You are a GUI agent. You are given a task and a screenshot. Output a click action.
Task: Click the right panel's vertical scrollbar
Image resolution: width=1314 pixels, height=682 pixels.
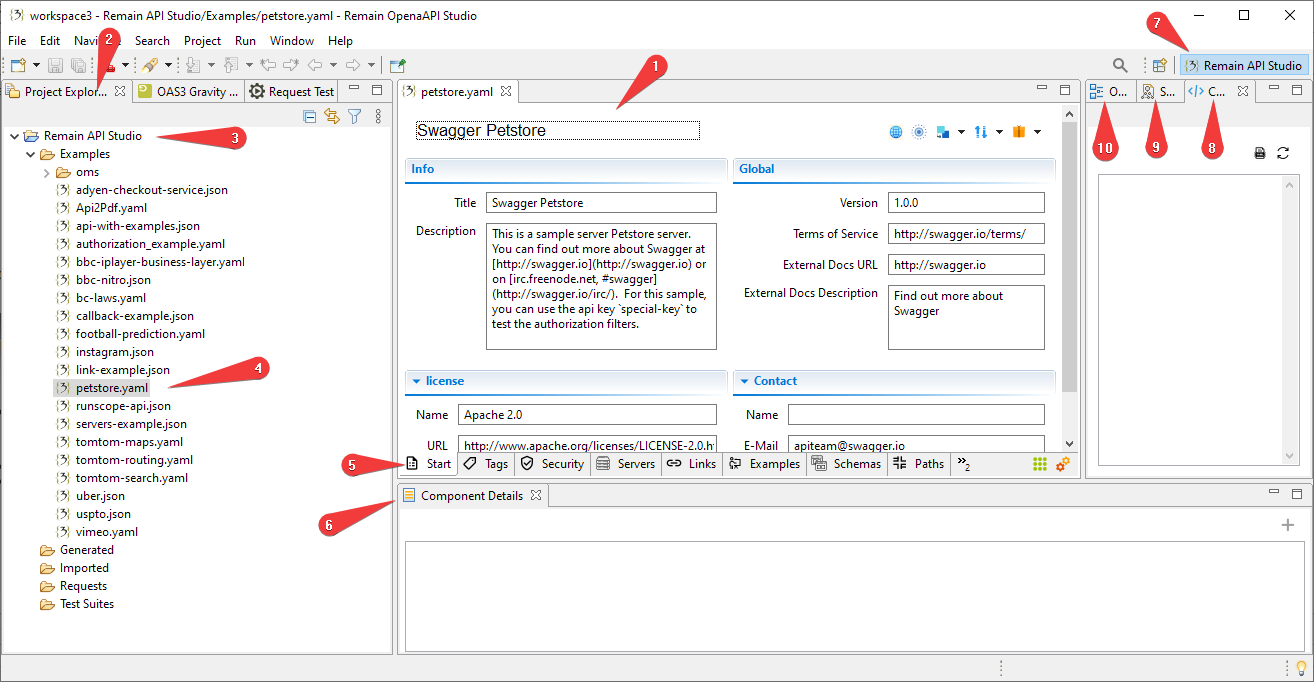pos(1290,320)
